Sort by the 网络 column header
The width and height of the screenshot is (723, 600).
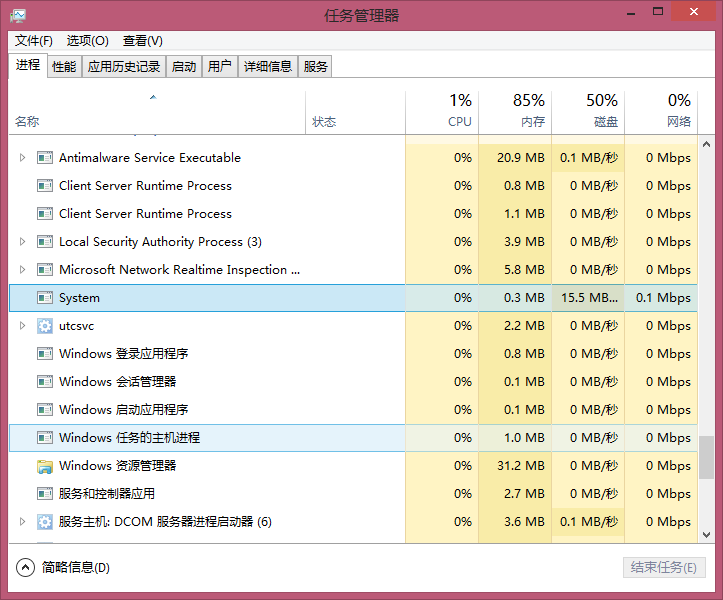pyautogui.click(x=661, y=113)
